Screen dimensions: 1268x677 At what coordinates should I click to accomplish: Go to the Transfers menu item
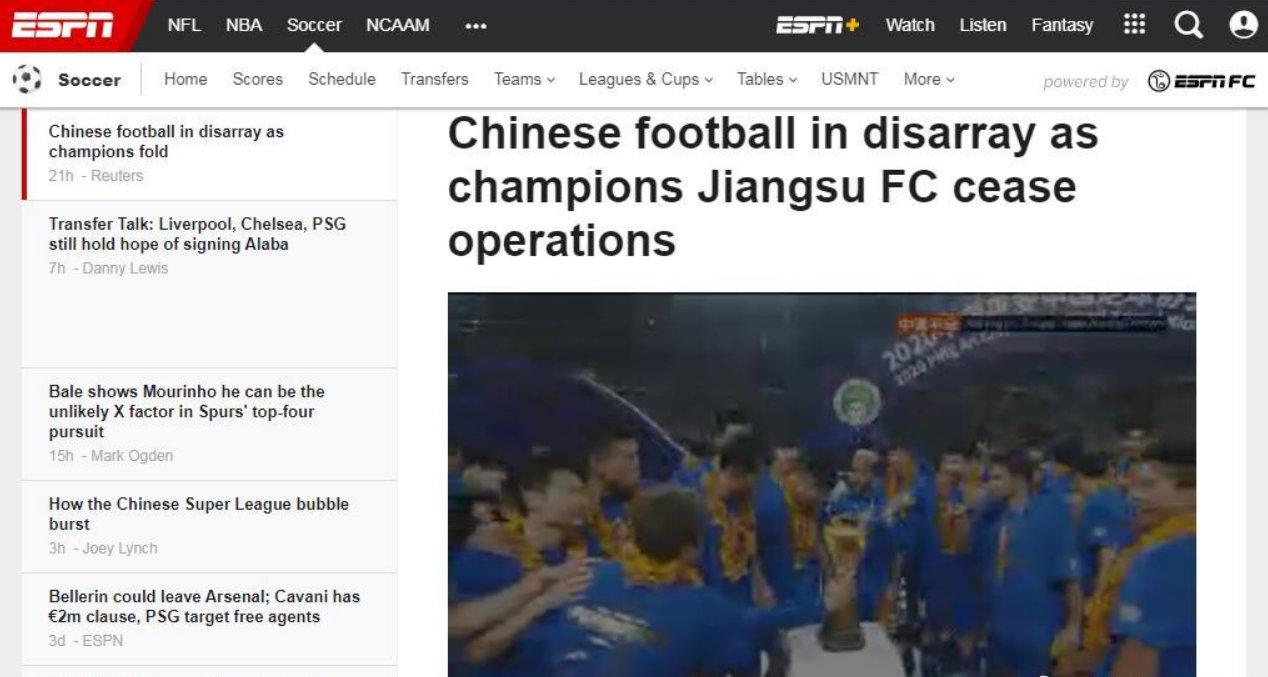pos(435,79)
